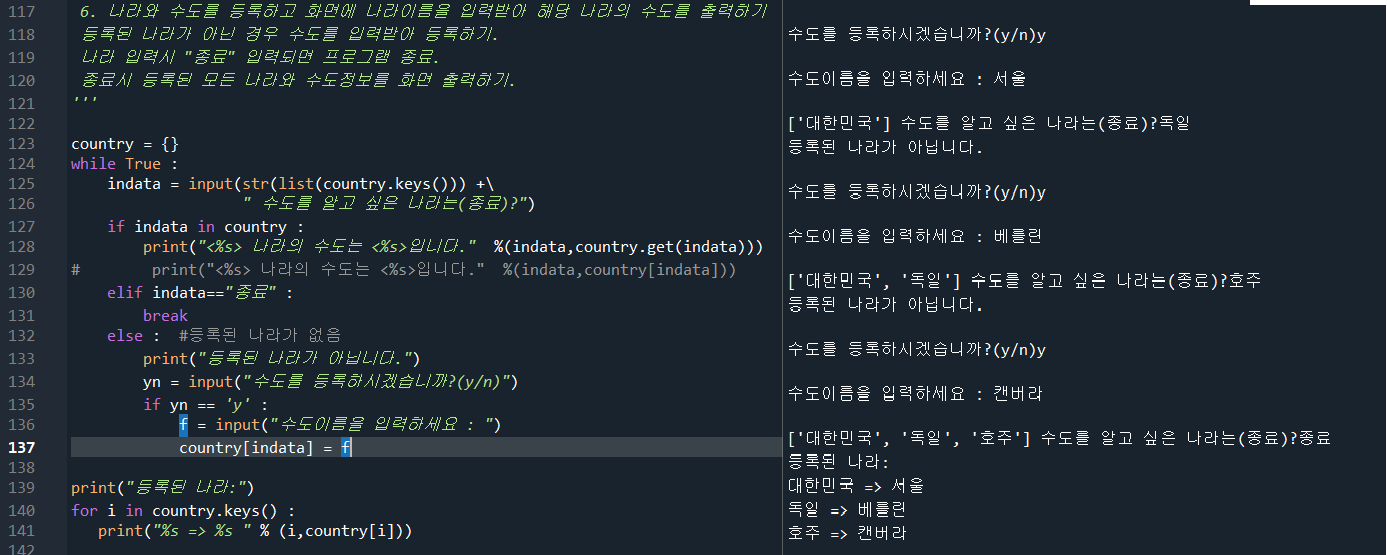Place cursor in 'country = {}' line
1387x555 pixels.
125,144
